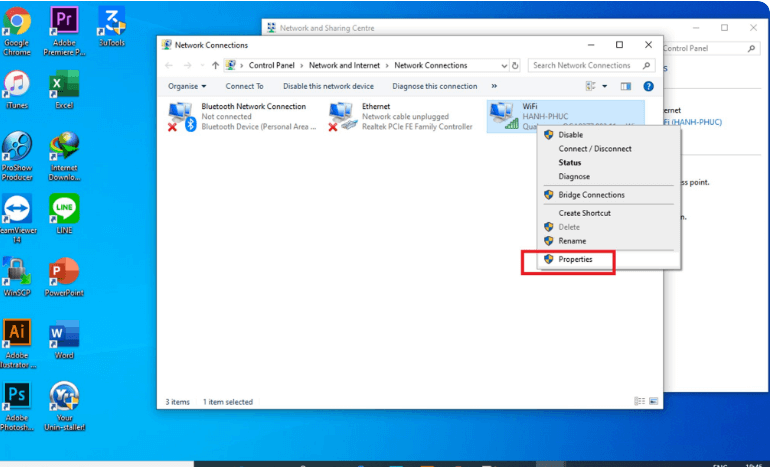This screenshot has width=778, height=467.
Task: Go forward in Network Connections
Action: click(187, 66)
